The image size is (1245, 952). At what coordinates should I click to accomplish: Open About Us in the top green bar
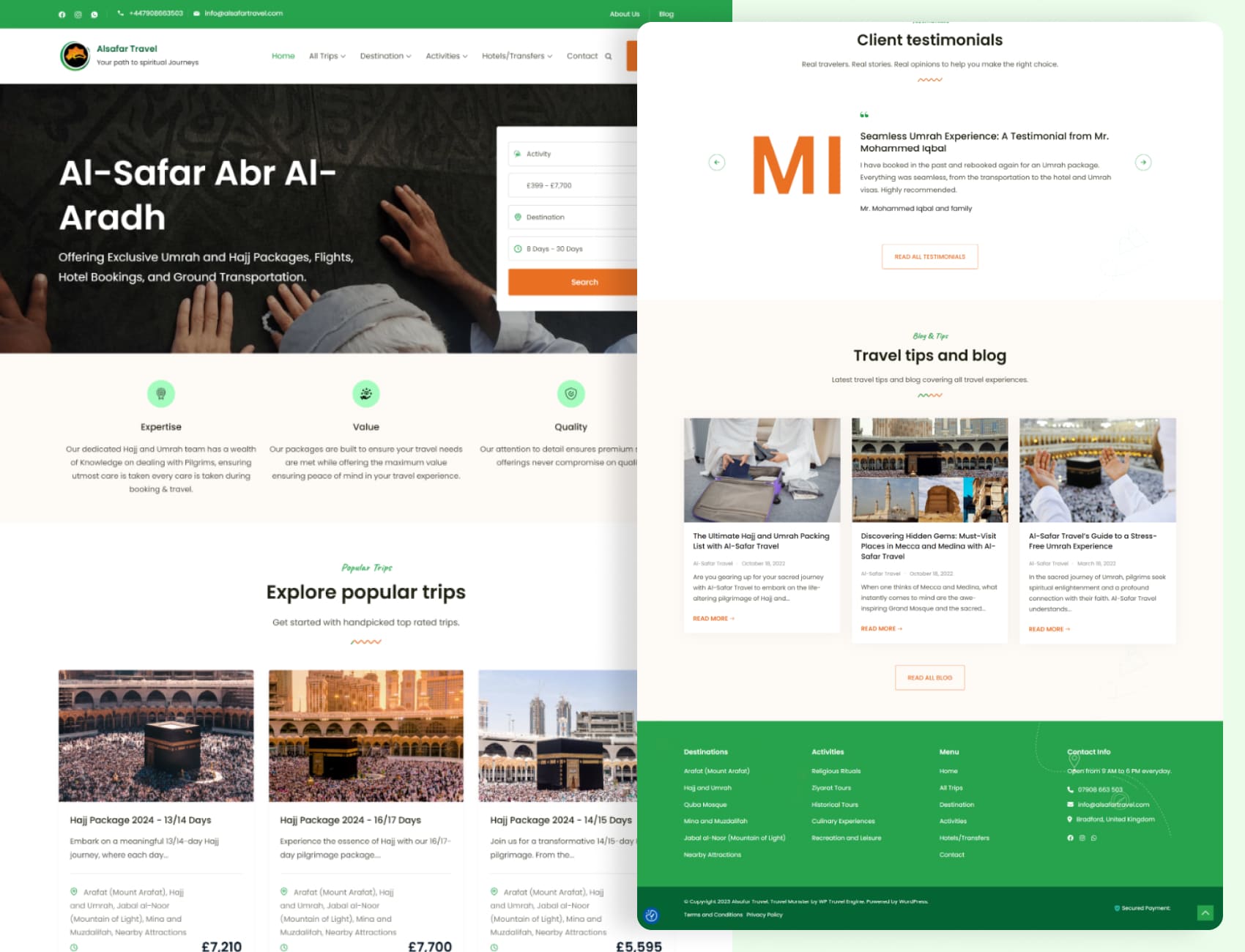(625, 14)
